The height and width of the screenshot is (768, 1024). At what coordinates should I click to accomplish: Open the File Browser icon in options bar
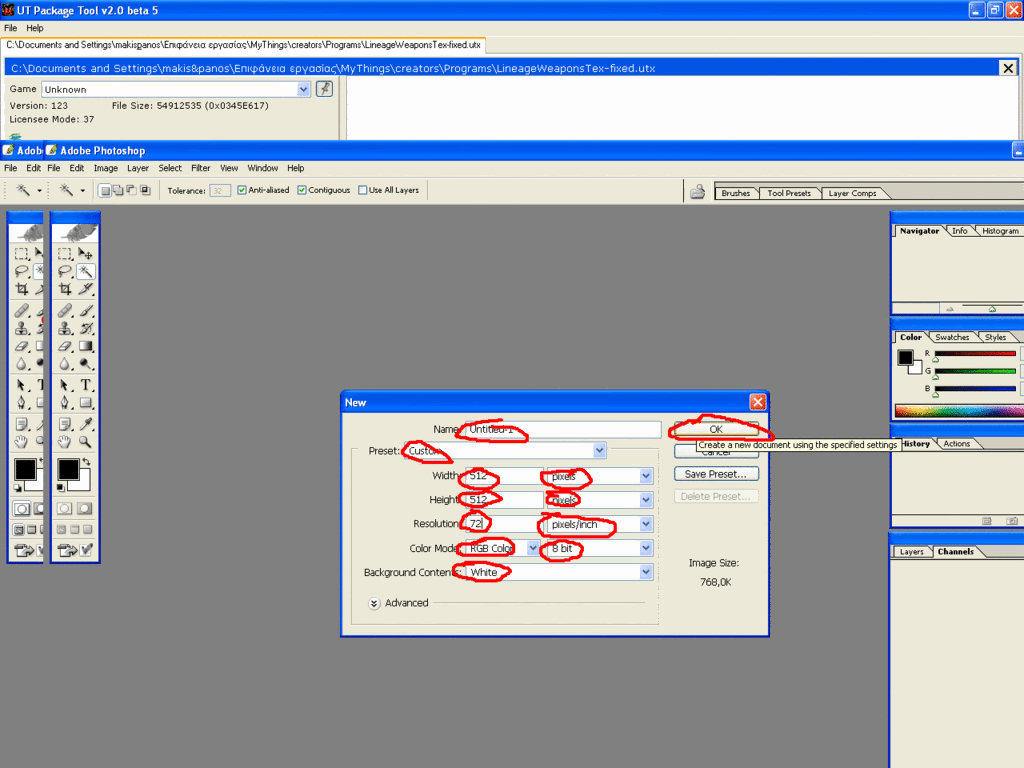coord(698,192)
